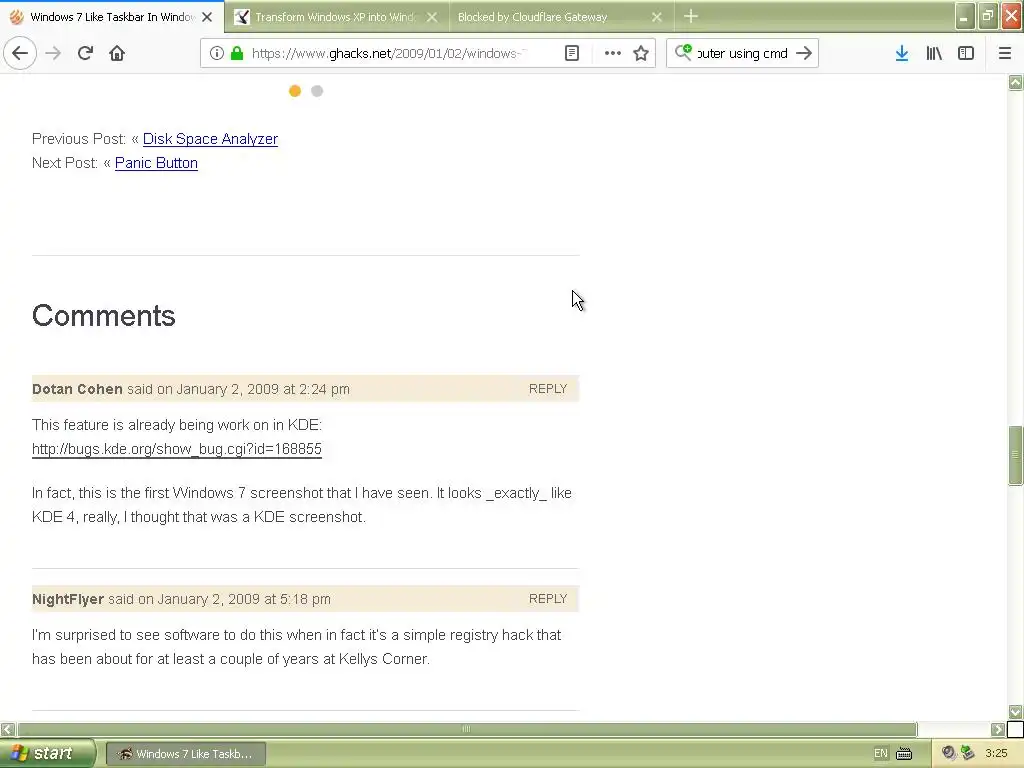Image resolution: width=1024 pixels, height=768 pixels.
Task: Select the gray carousel dot
Action: (x=317, y=91)
